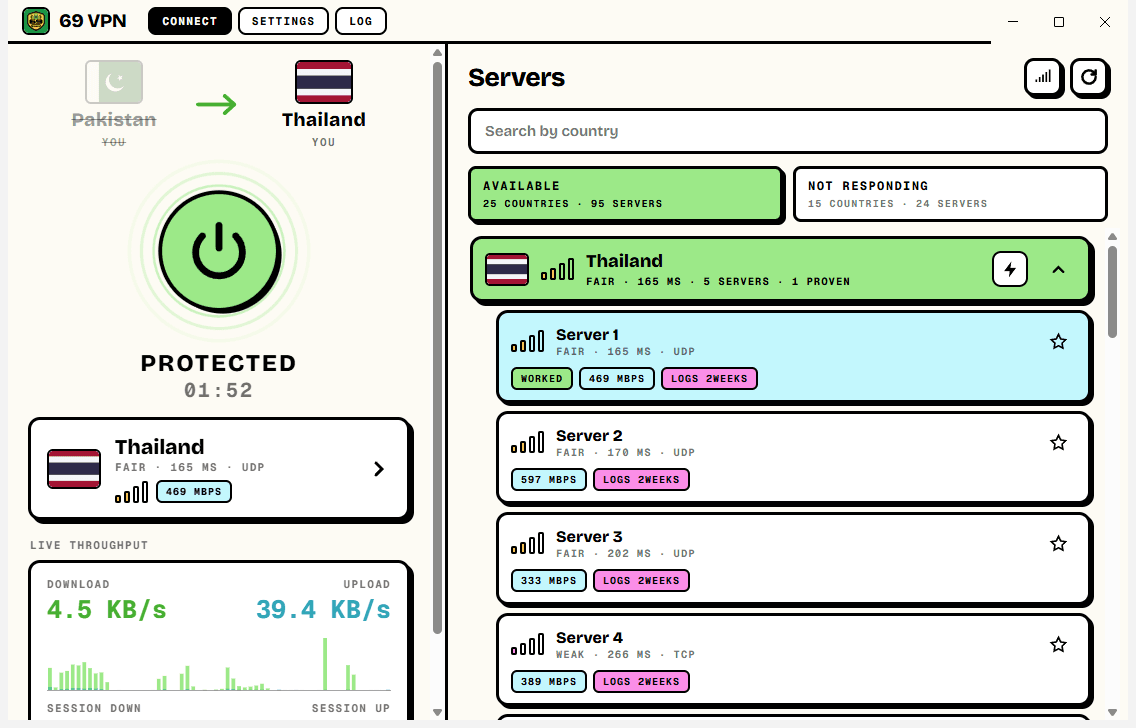Open the Settings tab

click(x=283, y=21)
